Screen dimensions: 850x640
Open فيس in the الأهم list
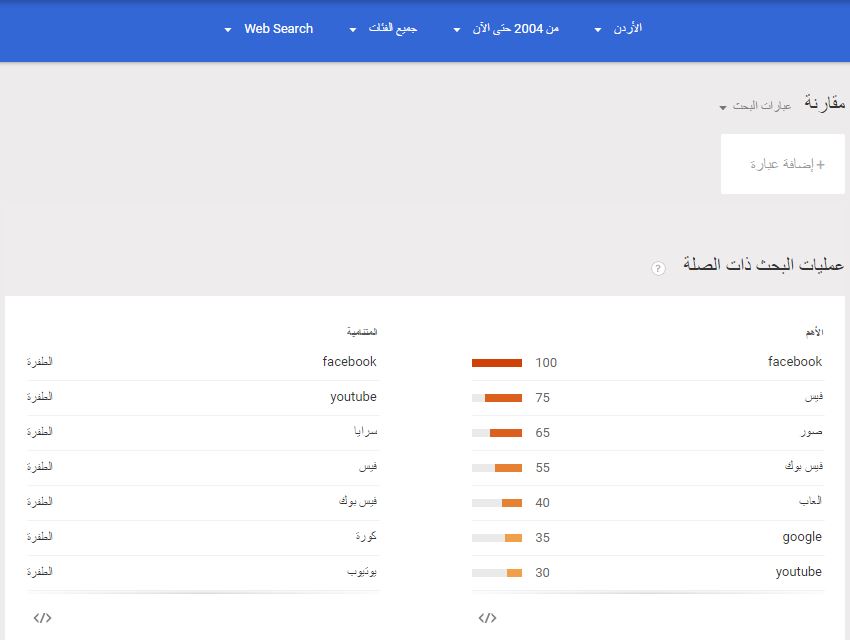[814, 397]
